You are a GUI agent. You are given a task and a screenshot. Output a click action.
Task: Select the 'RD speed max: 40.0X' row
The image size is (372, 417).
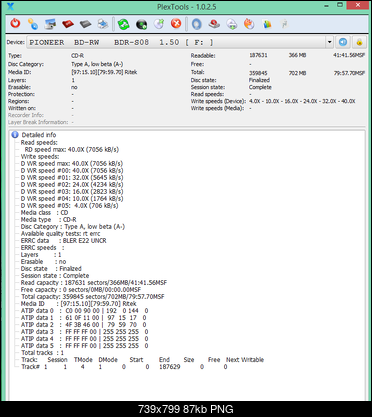(72, 150)
